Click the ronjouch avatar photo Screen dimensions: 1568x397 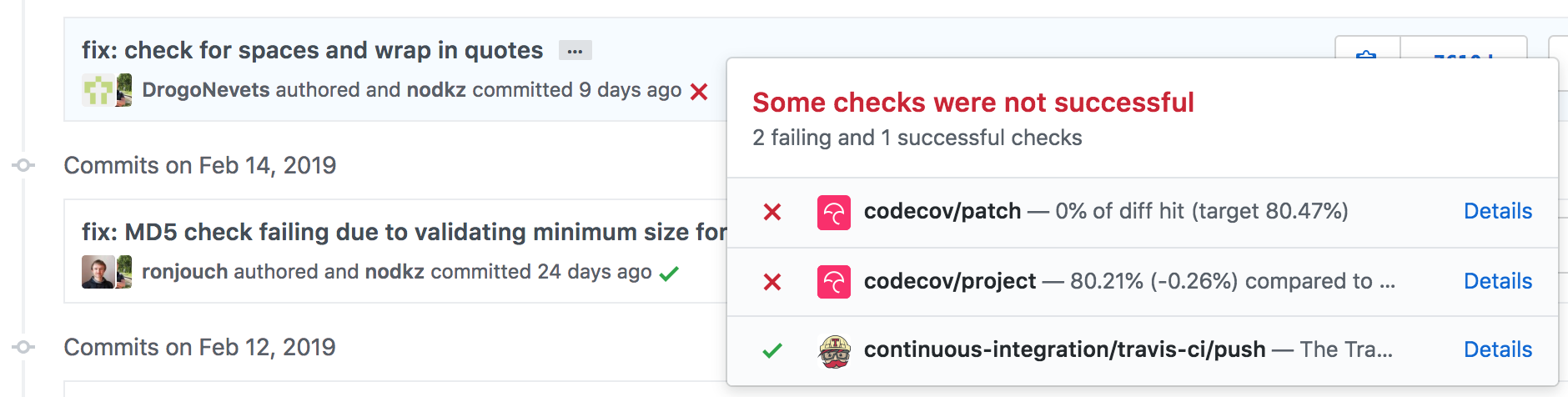click(98, 272)
